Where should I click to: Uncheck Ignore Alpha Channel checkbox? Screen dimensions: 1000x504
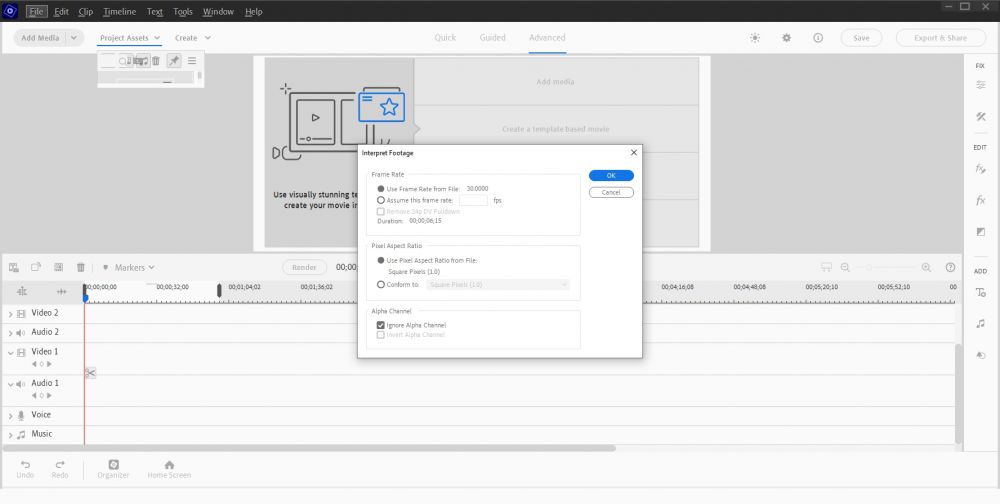click(x=381, y=325)
